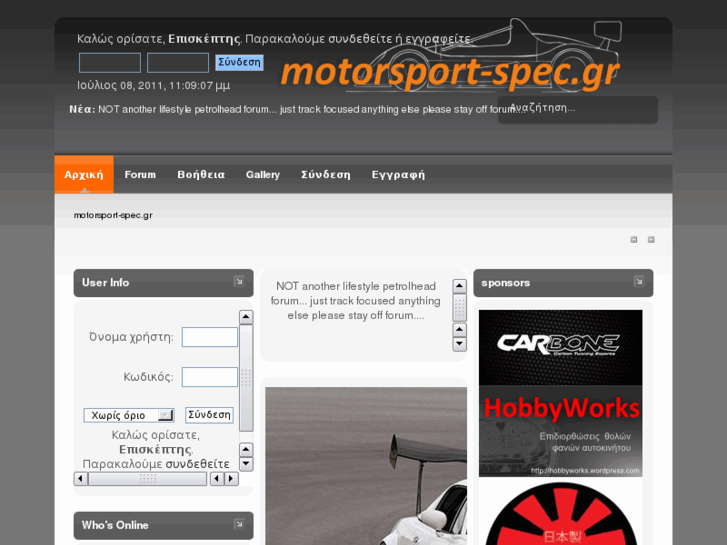Click the Ιούλιος 08, 2011 date text
The width and height of the screenshot is (727, 545).
pyautogui.click(x=153, y=85)
